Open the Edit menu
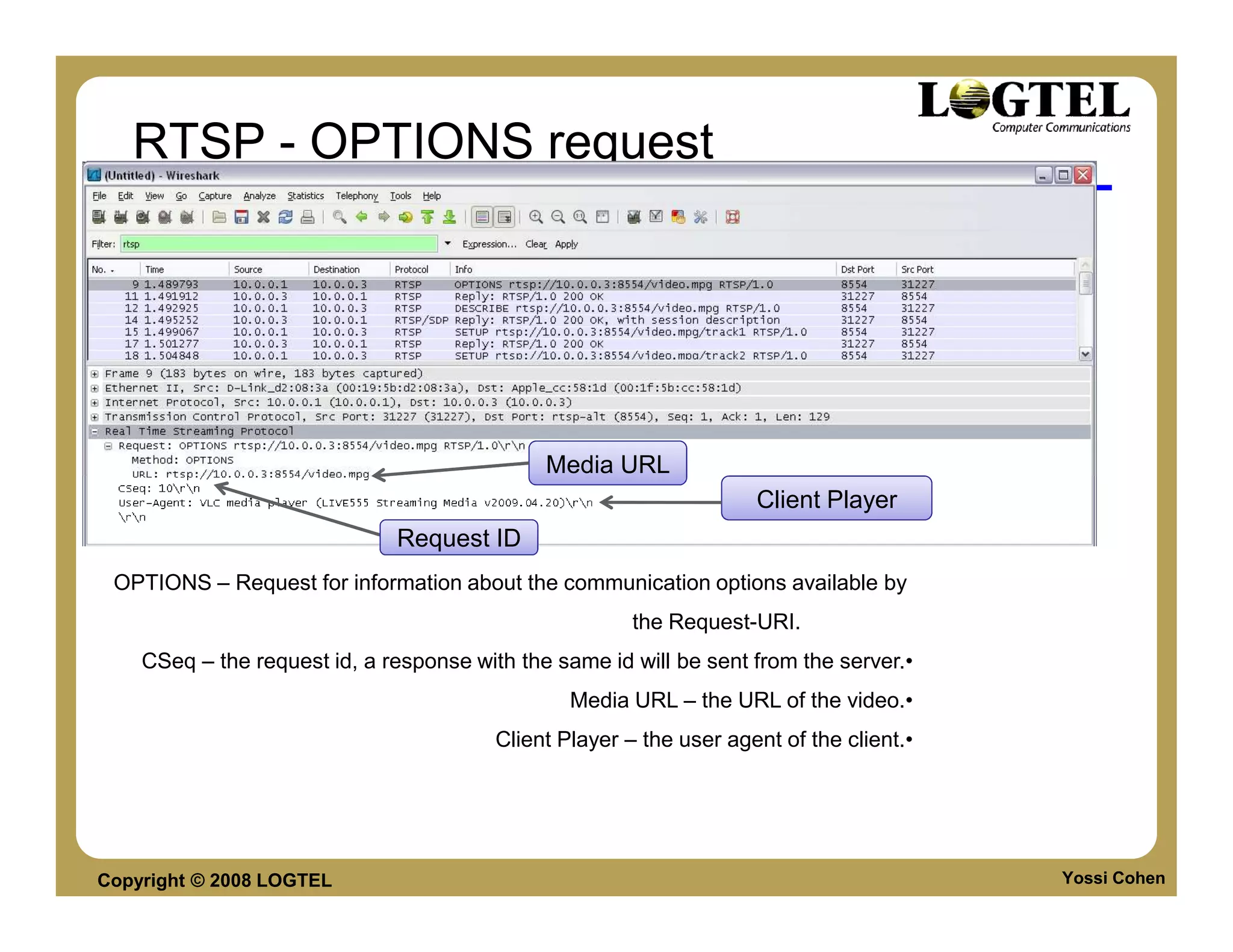Screen dimensions: 1233x952 point(125,196)
